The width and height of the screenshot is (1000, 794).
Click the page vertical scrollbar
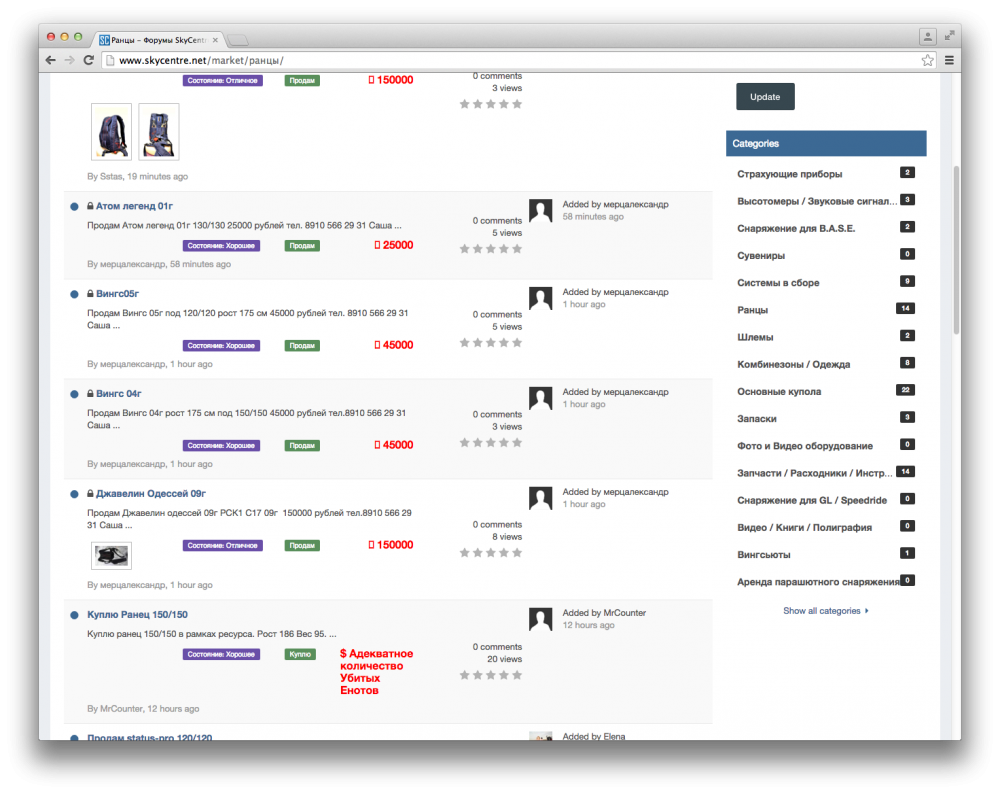[x=956, y=249]
